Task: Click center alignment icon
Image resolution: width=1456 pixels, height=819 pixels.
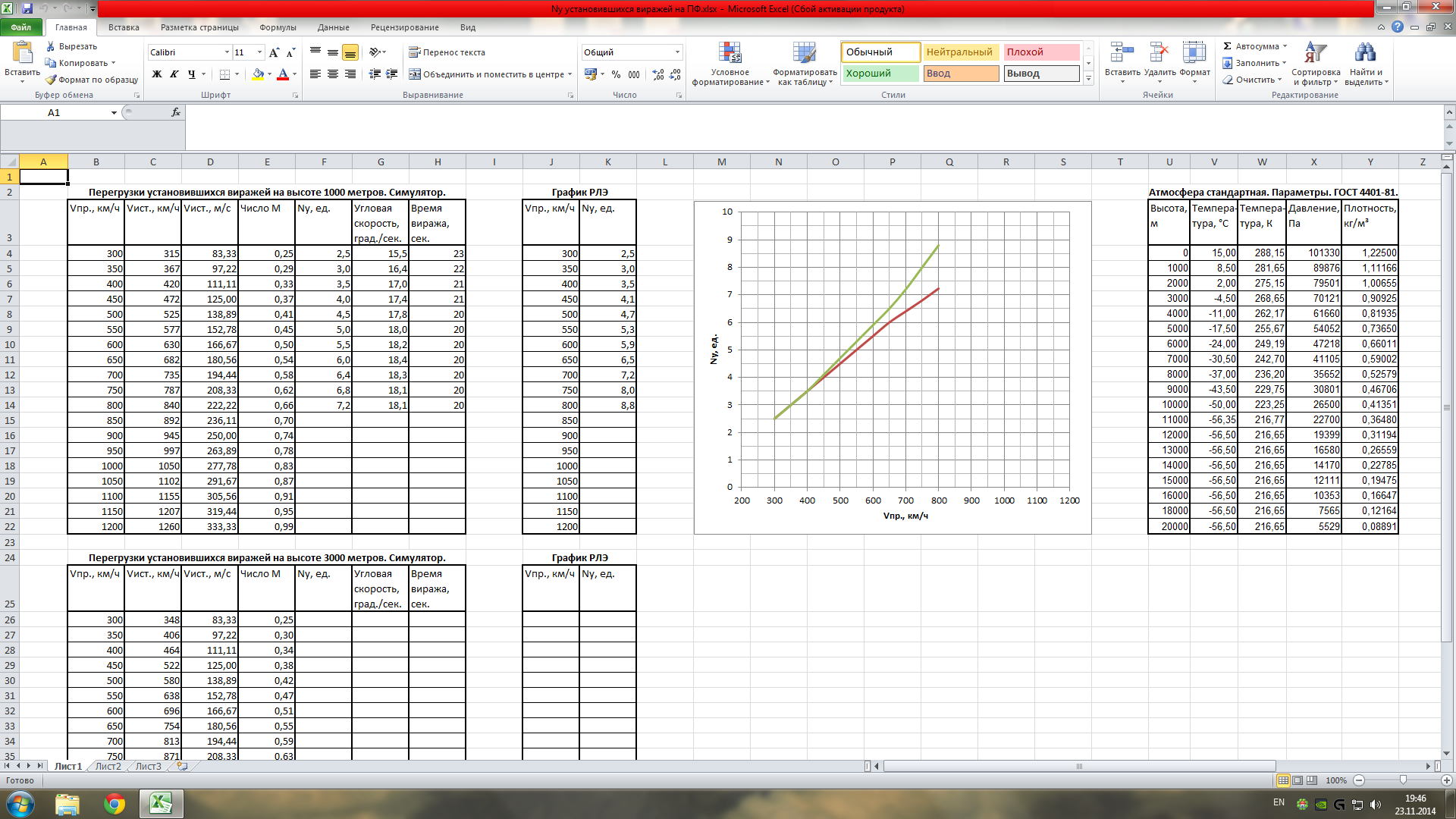Action: click(332, 74)
